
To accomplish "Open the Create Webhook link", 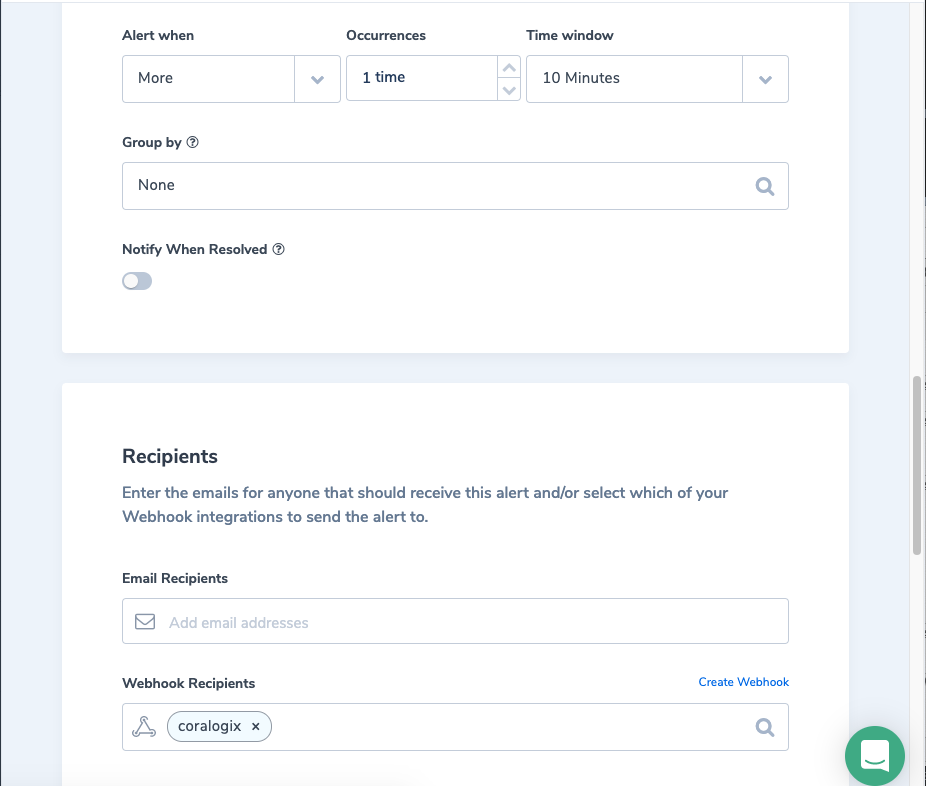I will coord(743,682).
